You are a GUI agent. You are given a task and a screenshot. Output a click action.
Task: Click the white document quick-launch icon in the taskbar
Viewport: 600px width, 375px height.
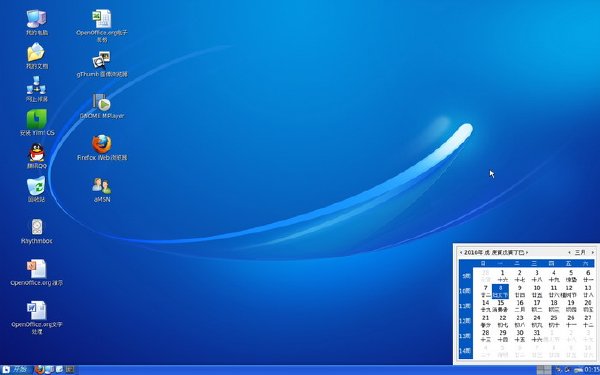pos(59,370)
